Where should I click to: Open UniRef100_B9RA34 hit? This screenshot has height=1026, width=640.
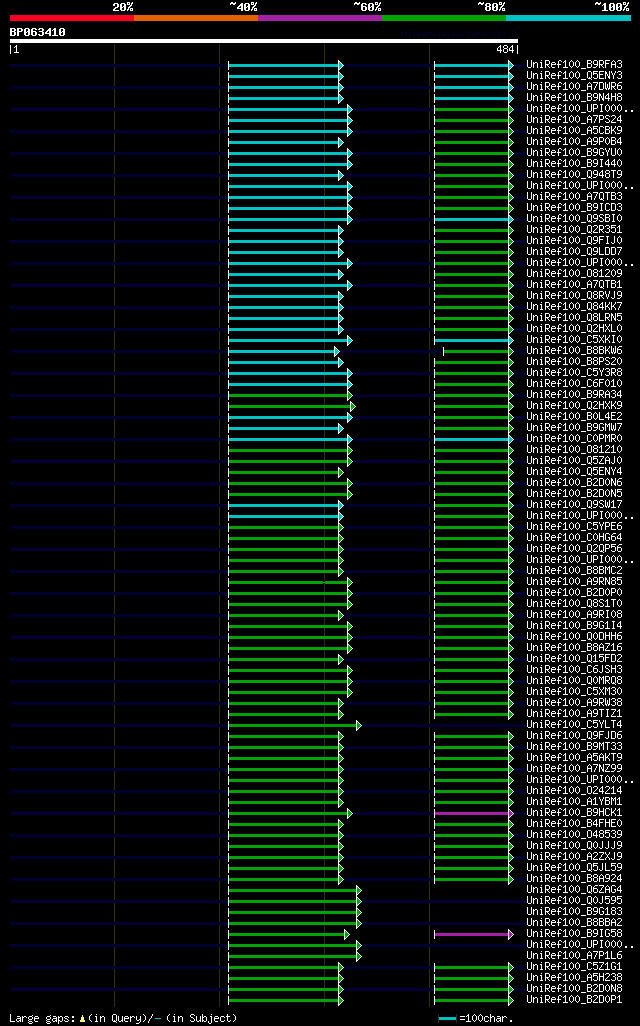[575, 395]
